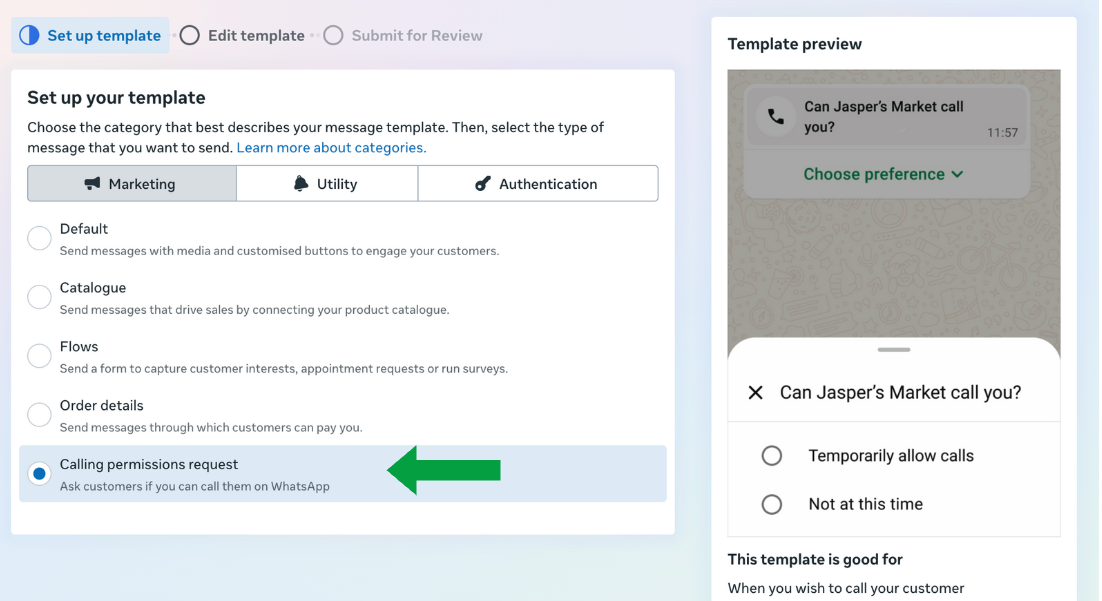The image size is (1102, 601).
Task: Click the 11:57 timestamp in preview
Action: coord(1002,132)
